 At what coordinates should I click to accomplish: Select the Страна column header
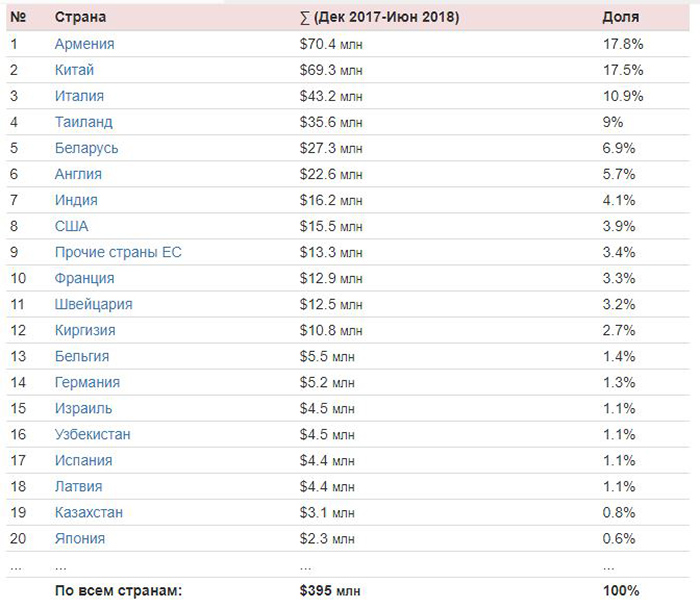pos(80,17)
